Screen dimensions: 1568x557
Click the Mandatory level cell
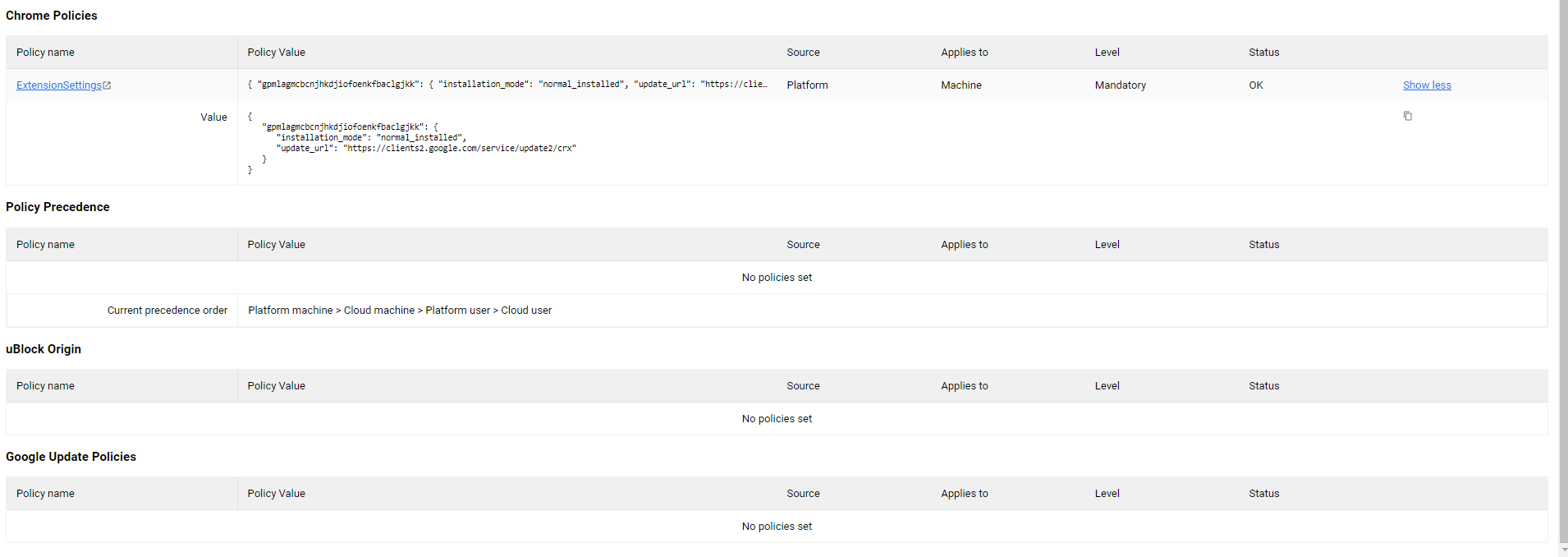[1120, 85]
